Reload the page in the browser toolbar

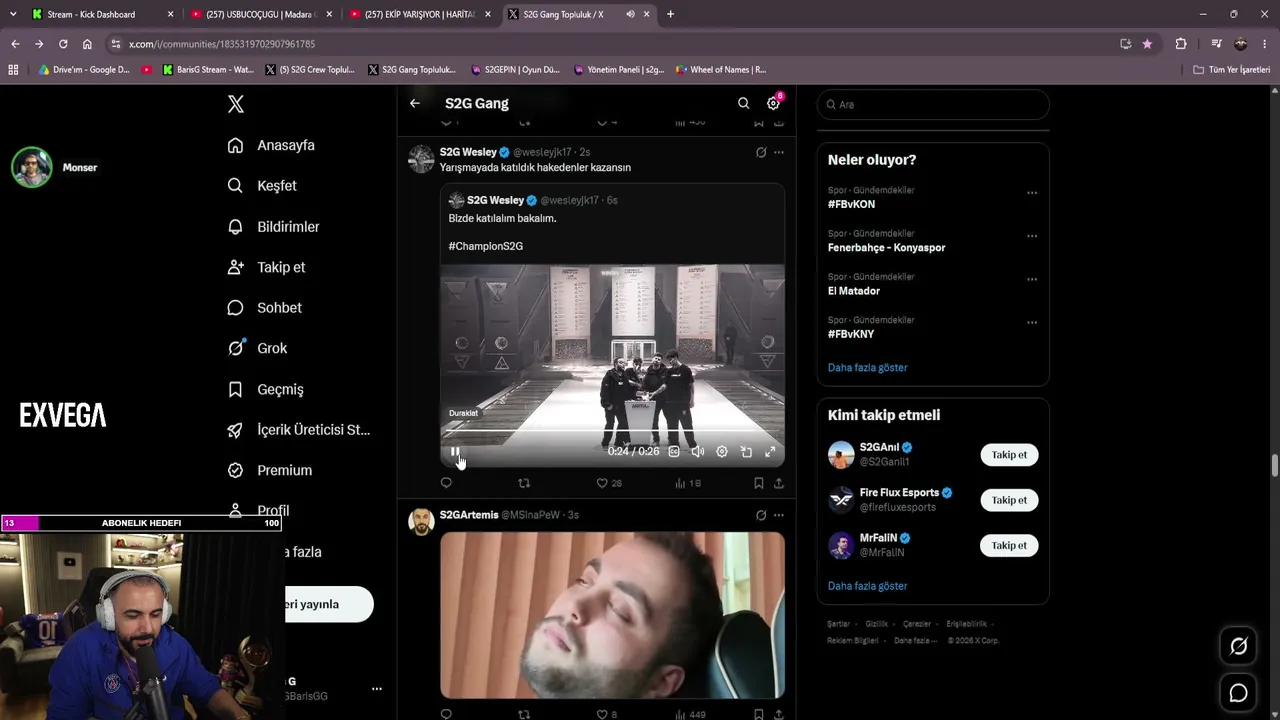[63, 44]
